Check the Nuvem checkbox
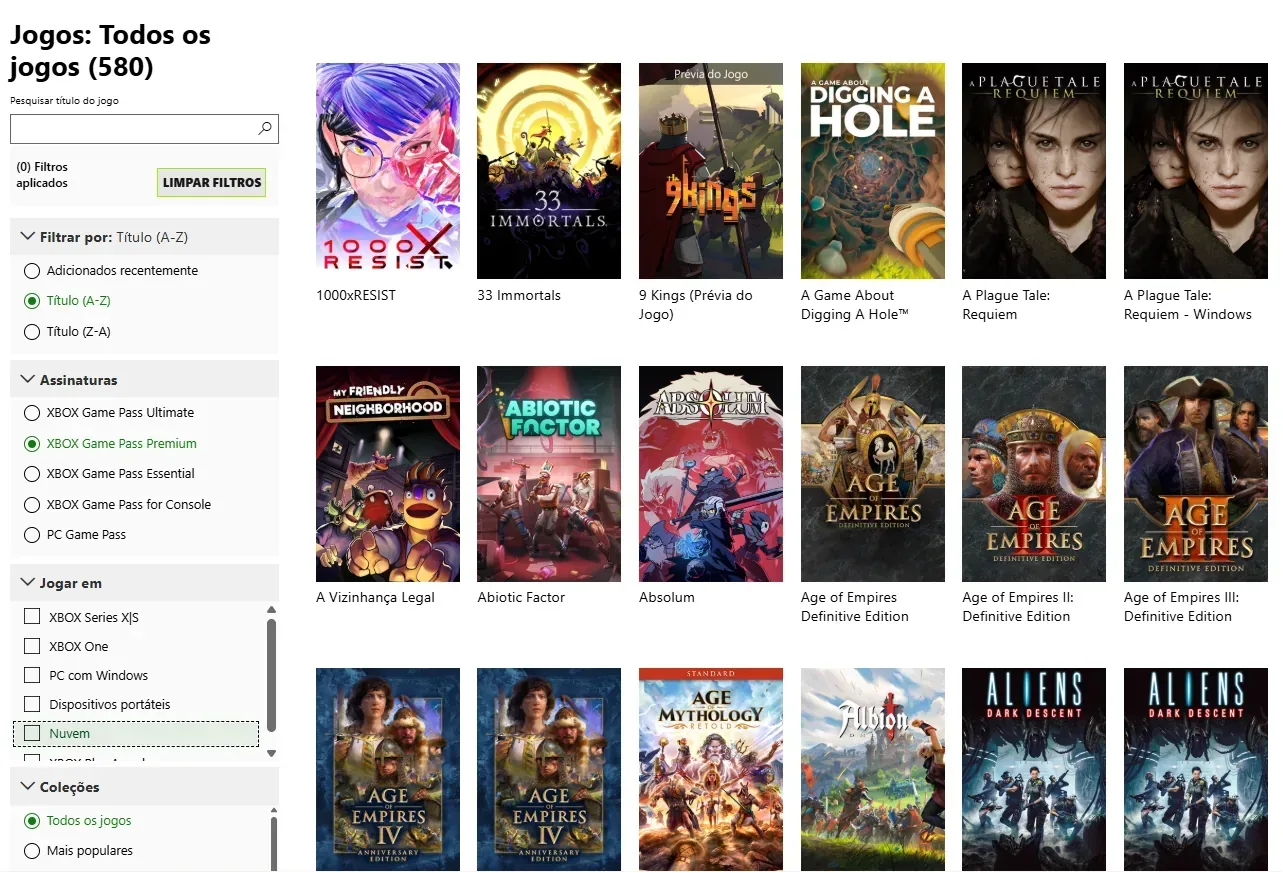 [x=32, y=733]
